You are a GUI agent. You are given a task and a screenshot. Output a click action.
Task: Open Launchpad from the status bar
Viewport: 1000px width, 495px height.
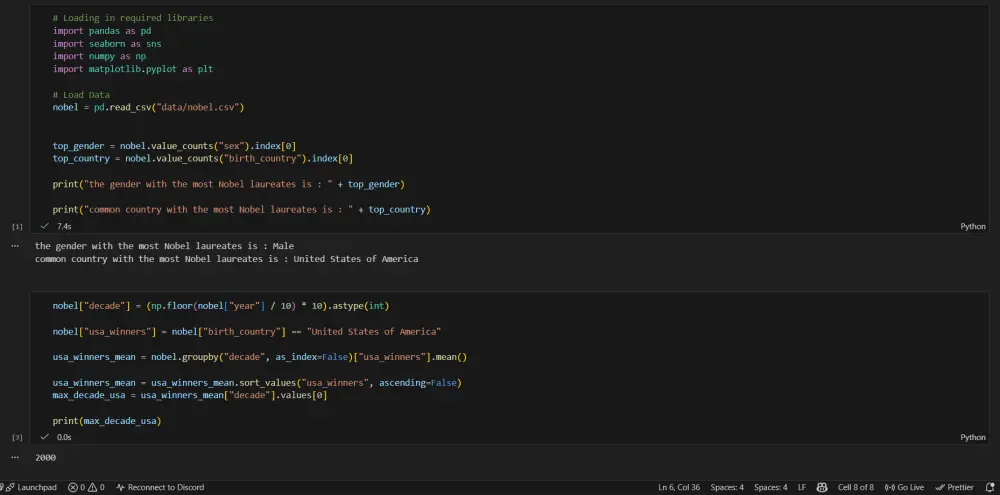[30, 487]
